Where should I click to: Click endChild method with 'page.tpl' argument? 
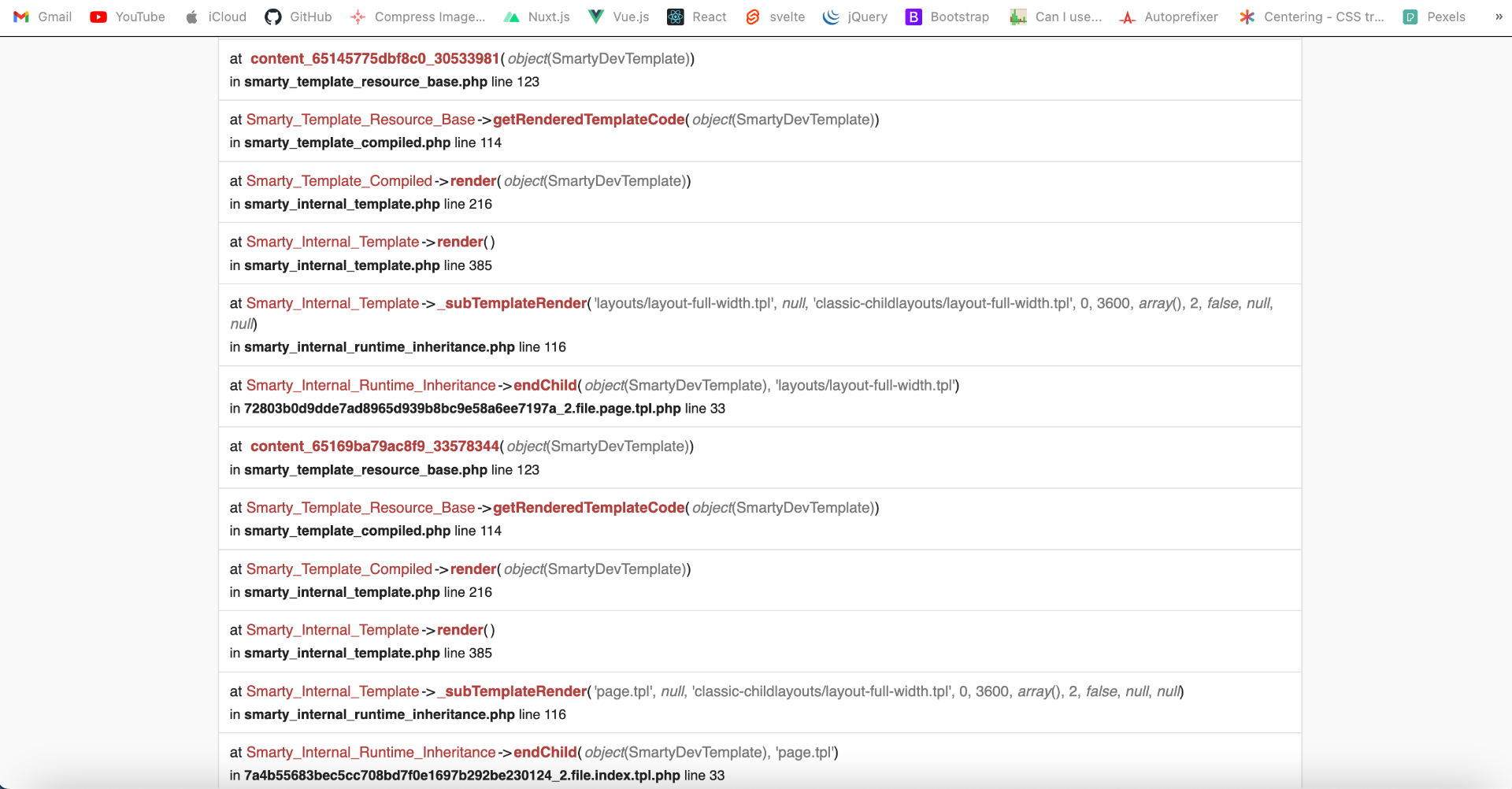pos(545,753)
